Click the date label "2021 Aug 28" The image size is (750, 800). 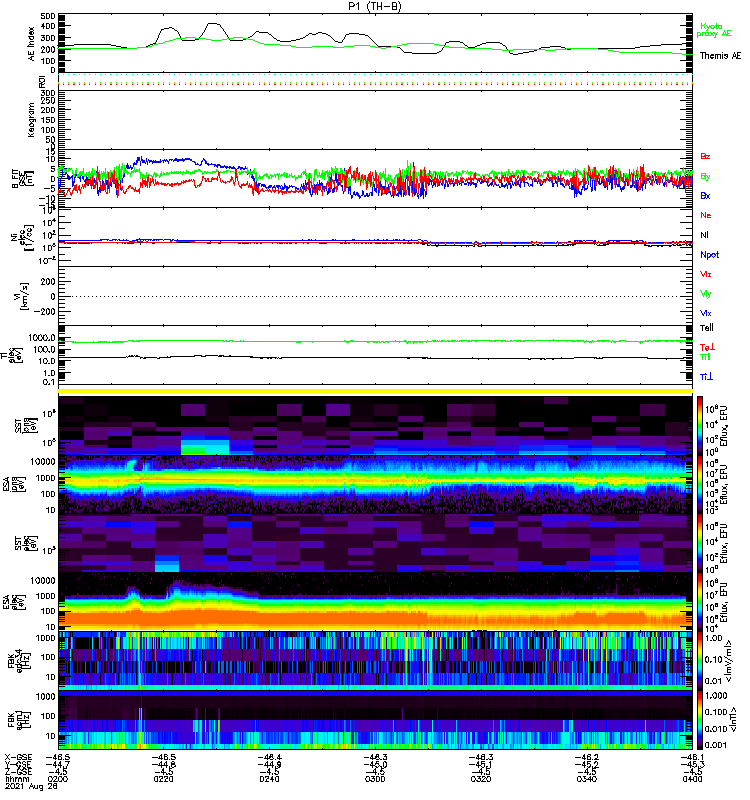click(31, 787)
